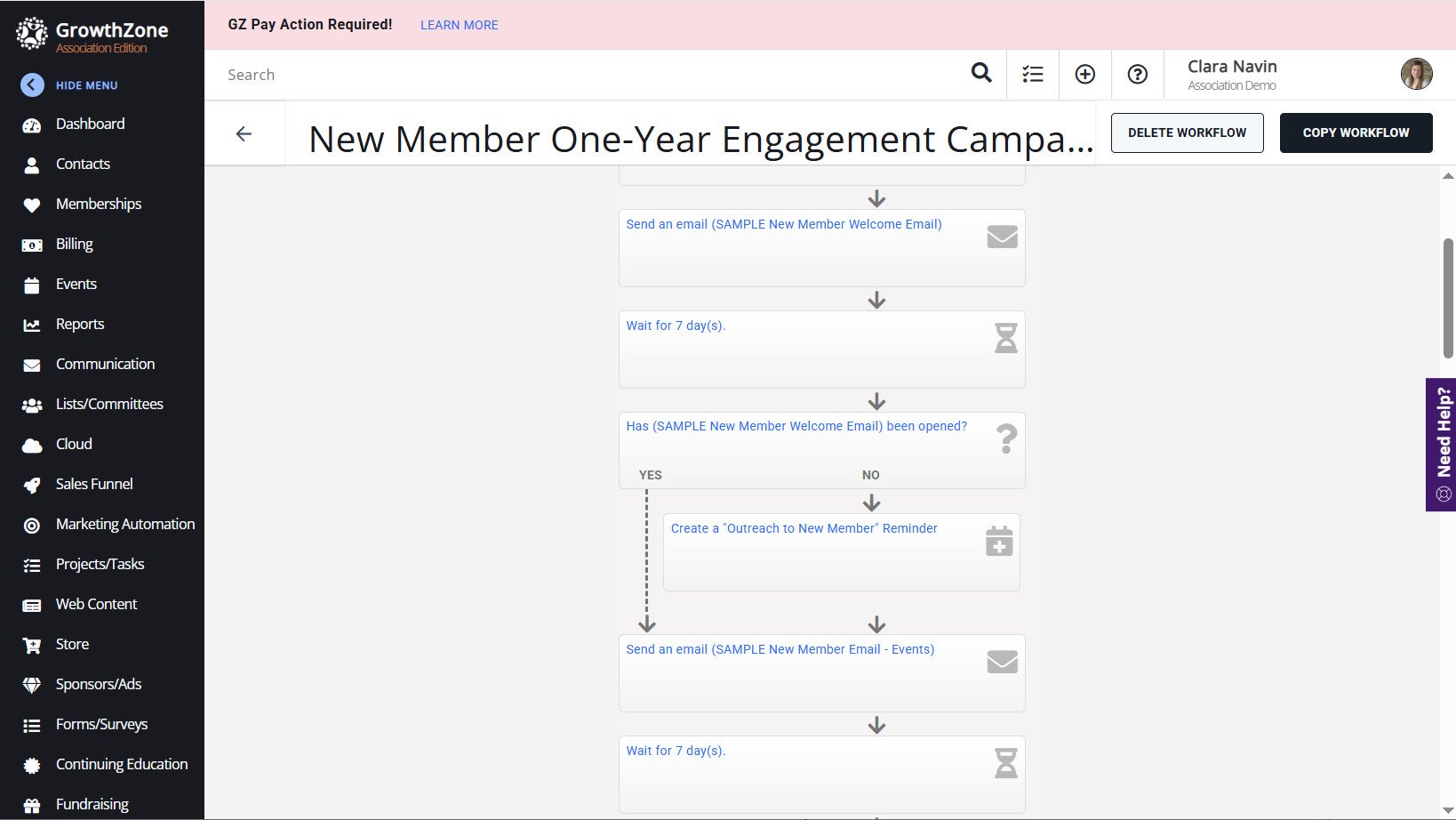Click the Search input field
The height and width of the screenshot is (820, 1456).
(x=587, y=75)
